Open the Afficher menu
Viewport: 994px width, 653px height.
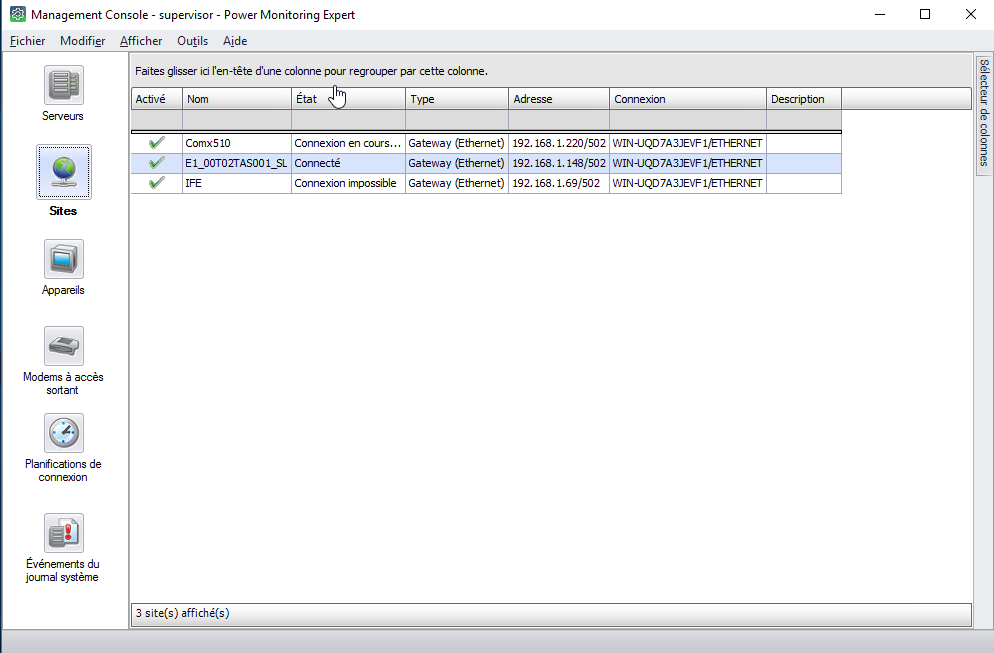[141, 41]
